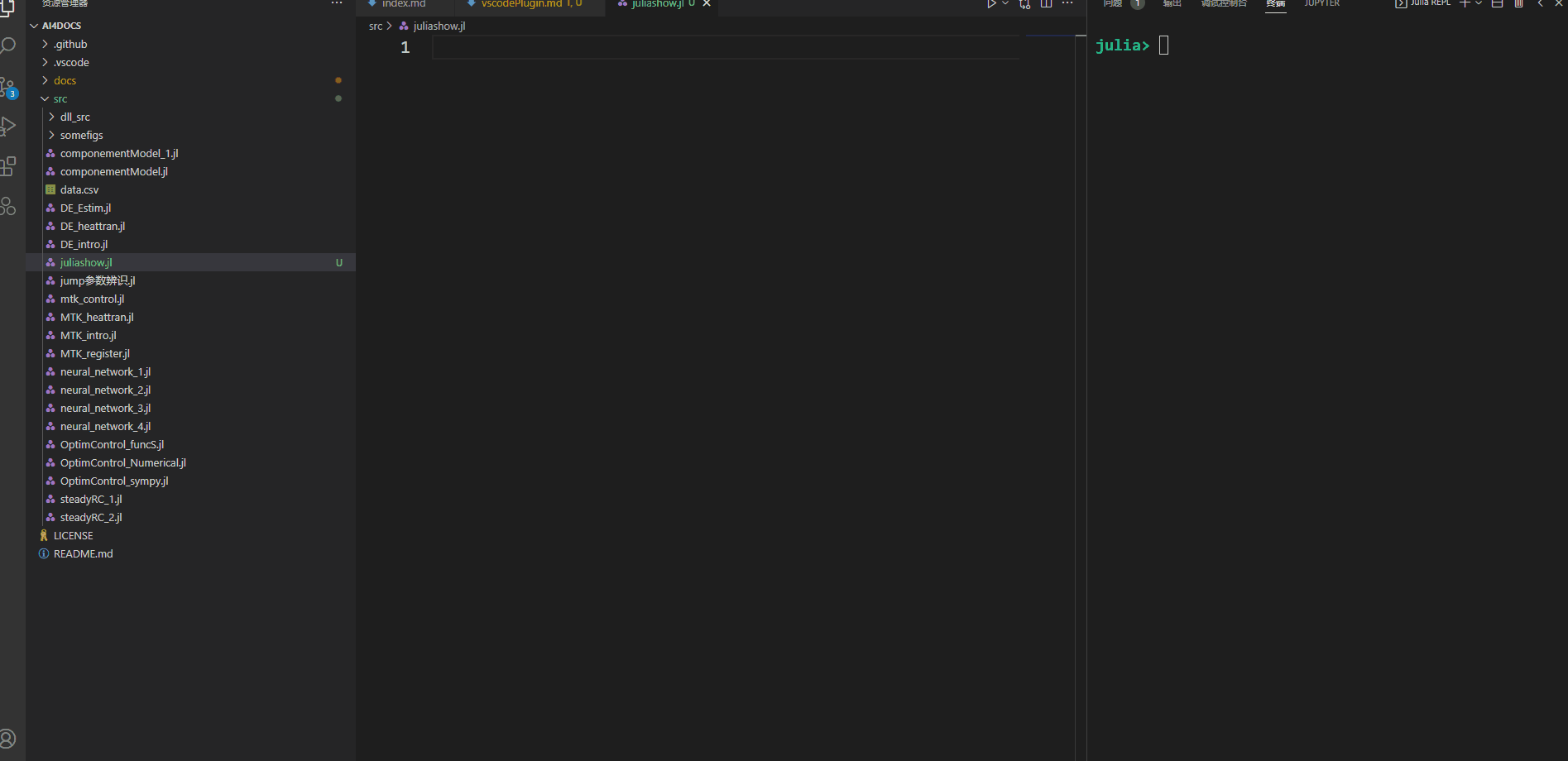Open Extensions view in activity bar
1568x761 pixels.
8,166
